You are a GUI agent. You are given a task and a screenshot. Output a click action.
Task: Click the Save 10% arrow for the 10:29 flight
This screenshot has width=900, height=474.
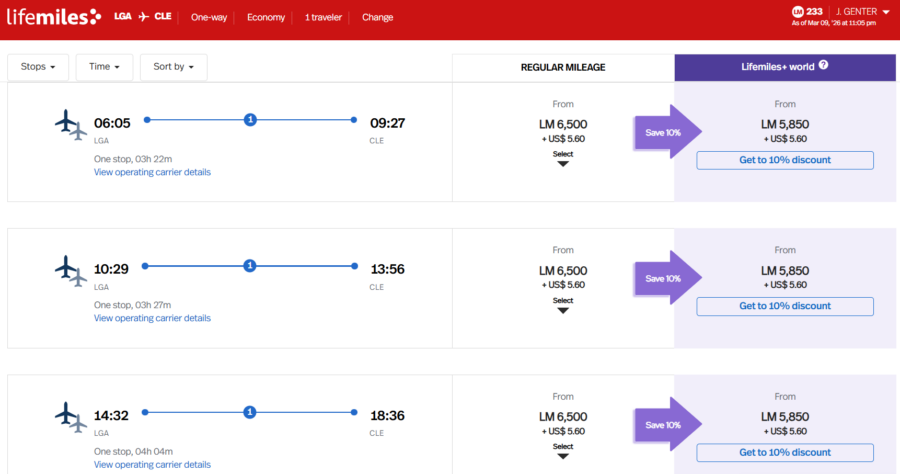point(668,278)
